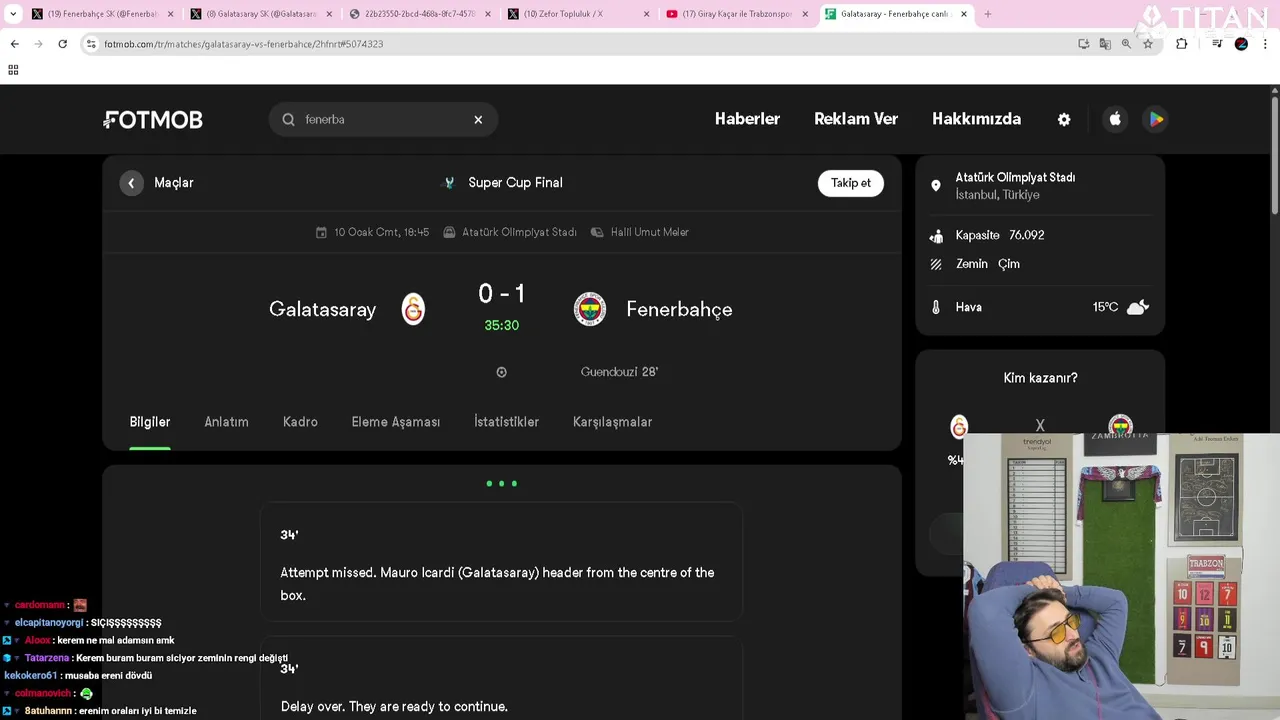
Task: Vote Galatasaray crest in Kim kazanır poll
Action: [959, 427]
